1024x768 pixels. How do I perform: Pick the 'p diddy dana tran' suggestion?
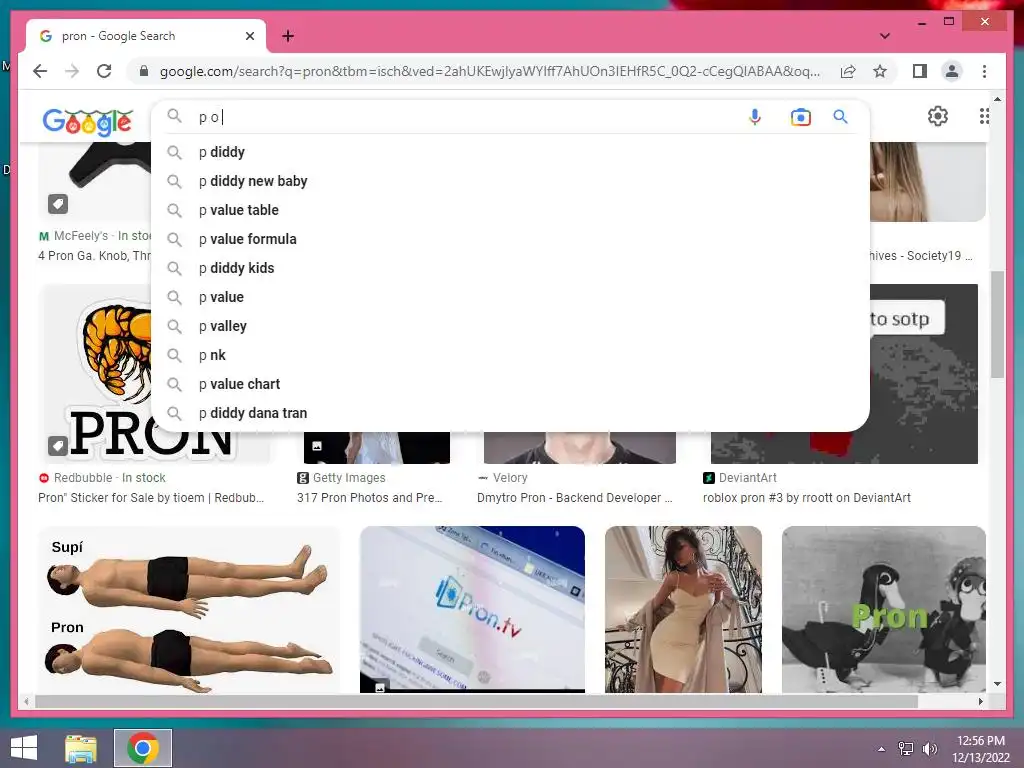click(509, 413)
